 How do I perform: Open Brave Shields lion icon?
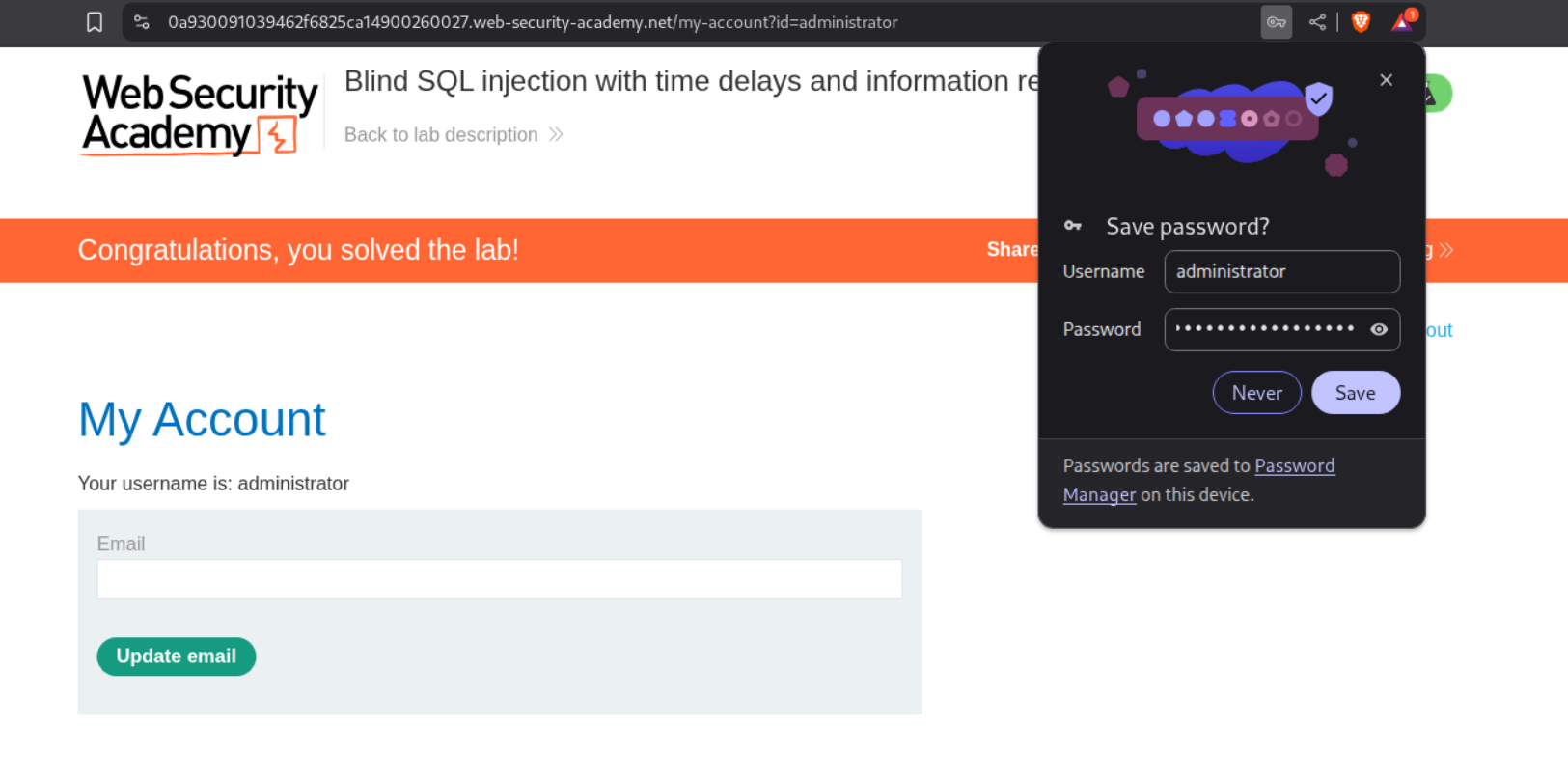click(1361, 22)
